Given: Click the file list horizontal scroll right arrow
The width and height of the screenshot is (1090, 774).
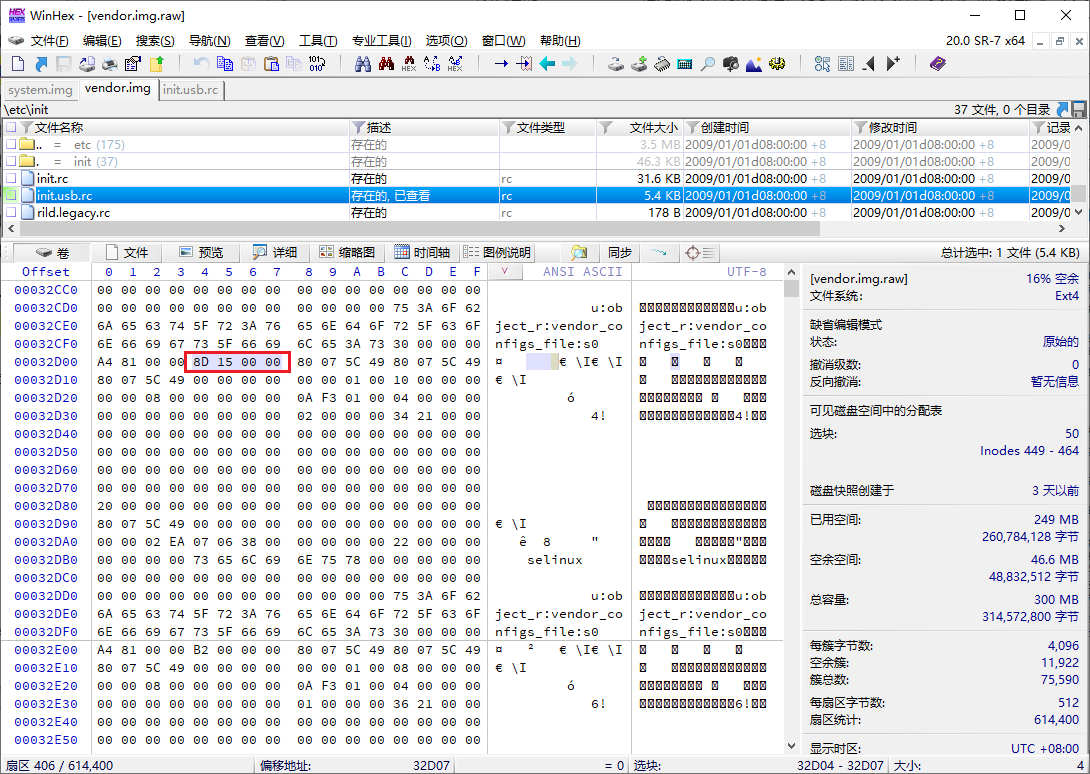Looking at the screenshot, I should 1061,228.
